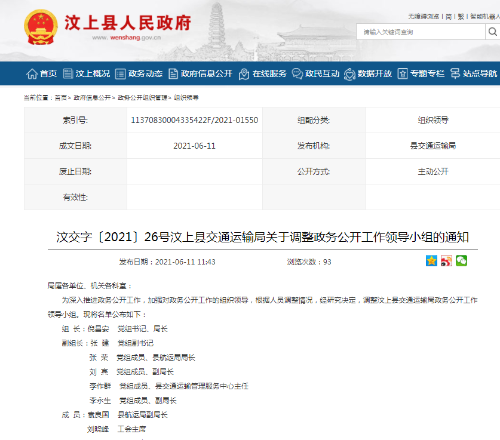Open 在线服务 navigation item
The image size is (500, 440).
tap(263, 73)
